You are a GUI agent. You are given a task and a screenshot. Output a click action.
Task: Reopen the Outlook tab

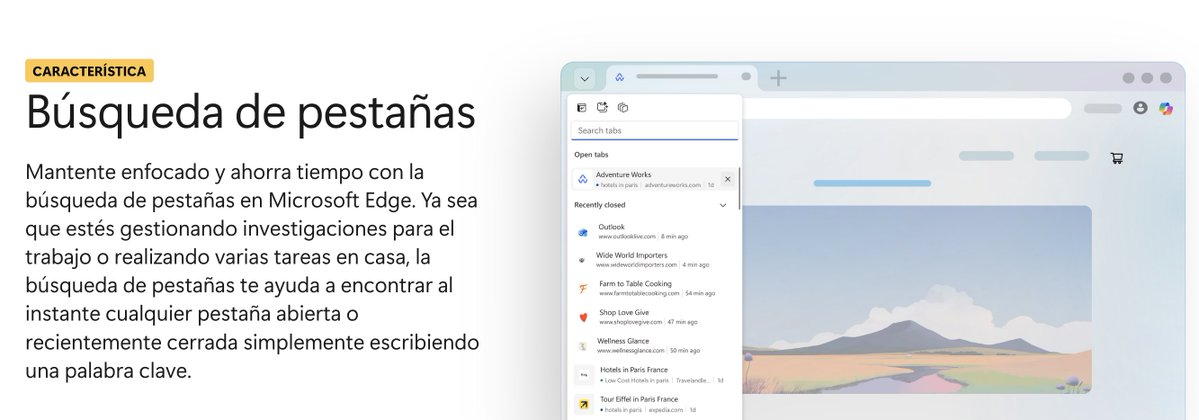(x=655, y=232)
